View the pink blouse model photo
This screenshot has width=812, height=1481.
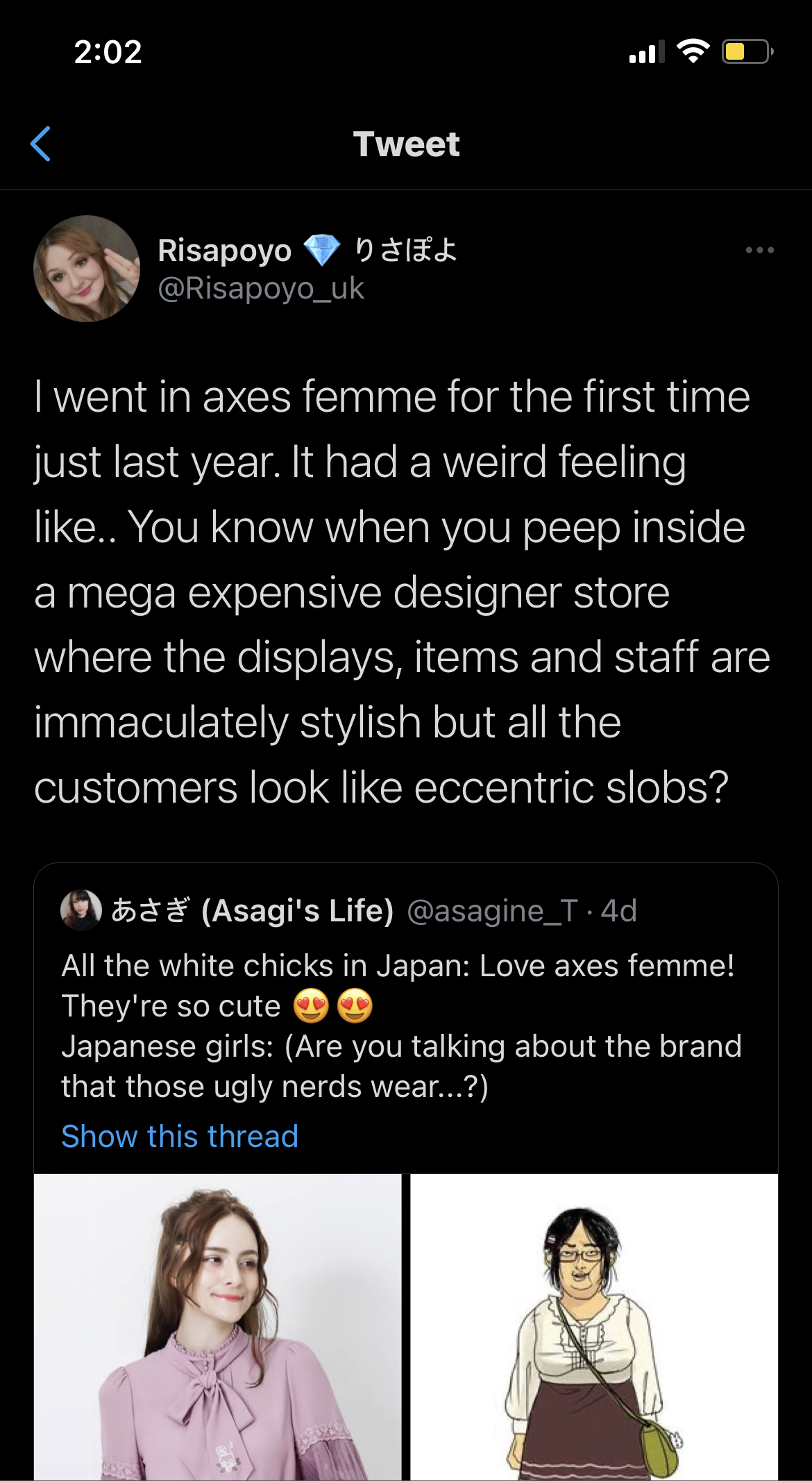click(x=218, y=1327)
